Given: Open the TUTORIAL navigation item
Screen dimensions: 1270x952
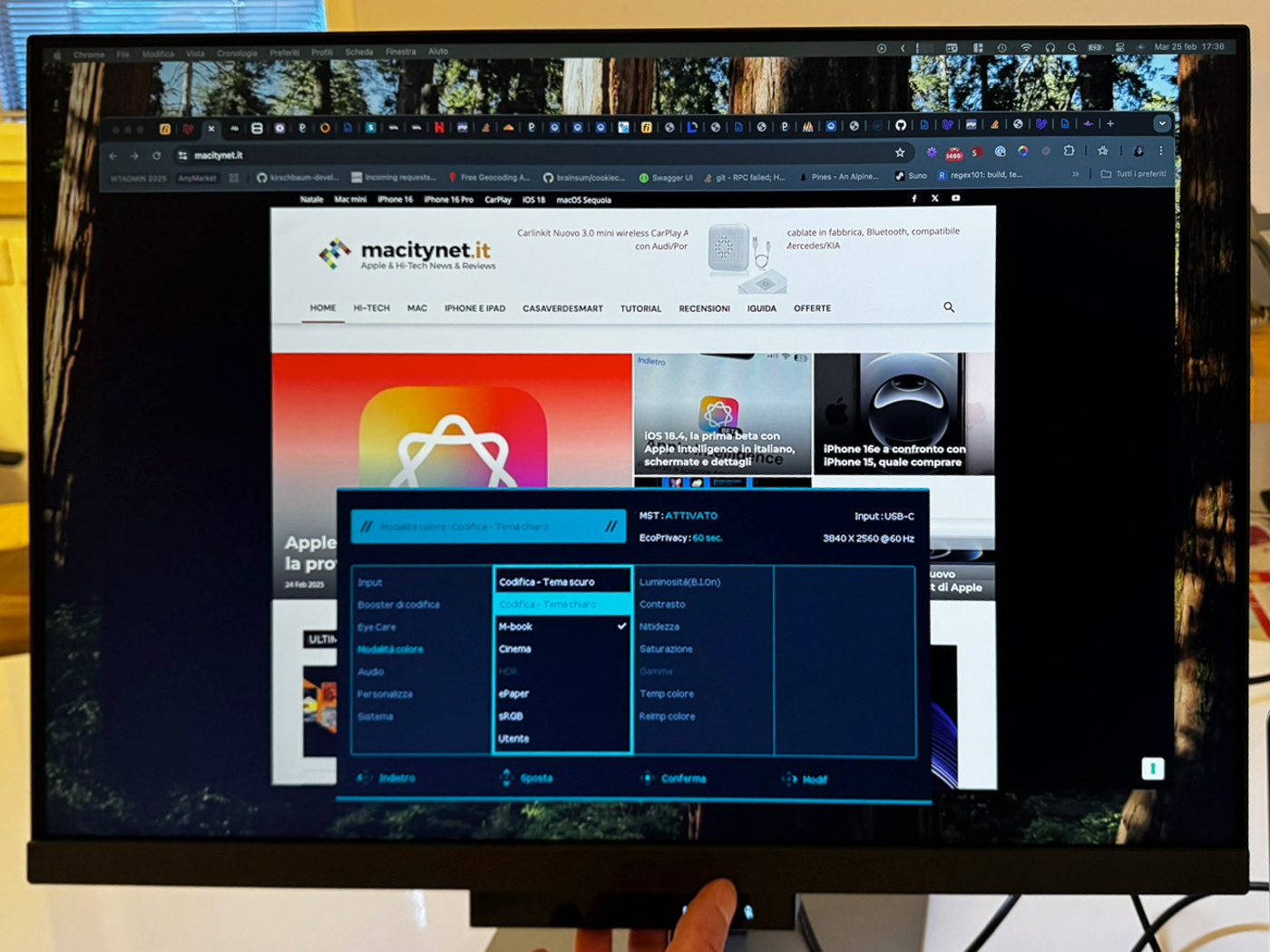Looking at the screenshot, I should [x=640, y=309].
